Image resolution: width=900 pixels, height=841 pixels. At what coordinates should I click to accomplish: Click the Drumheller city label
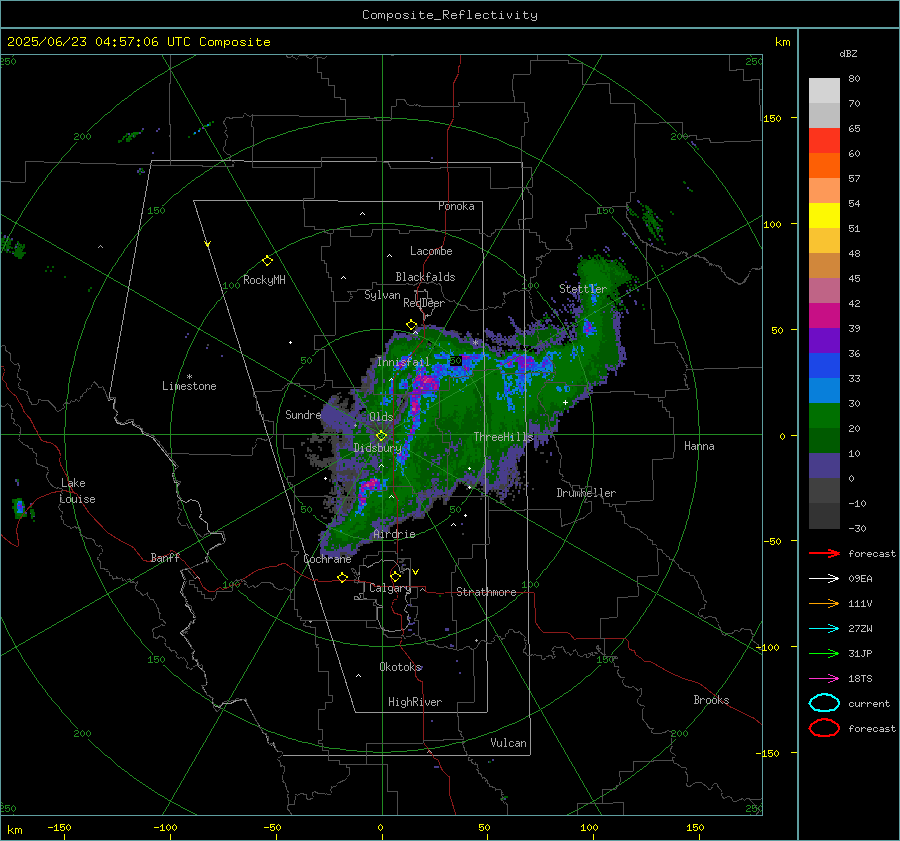click(586, 493)
